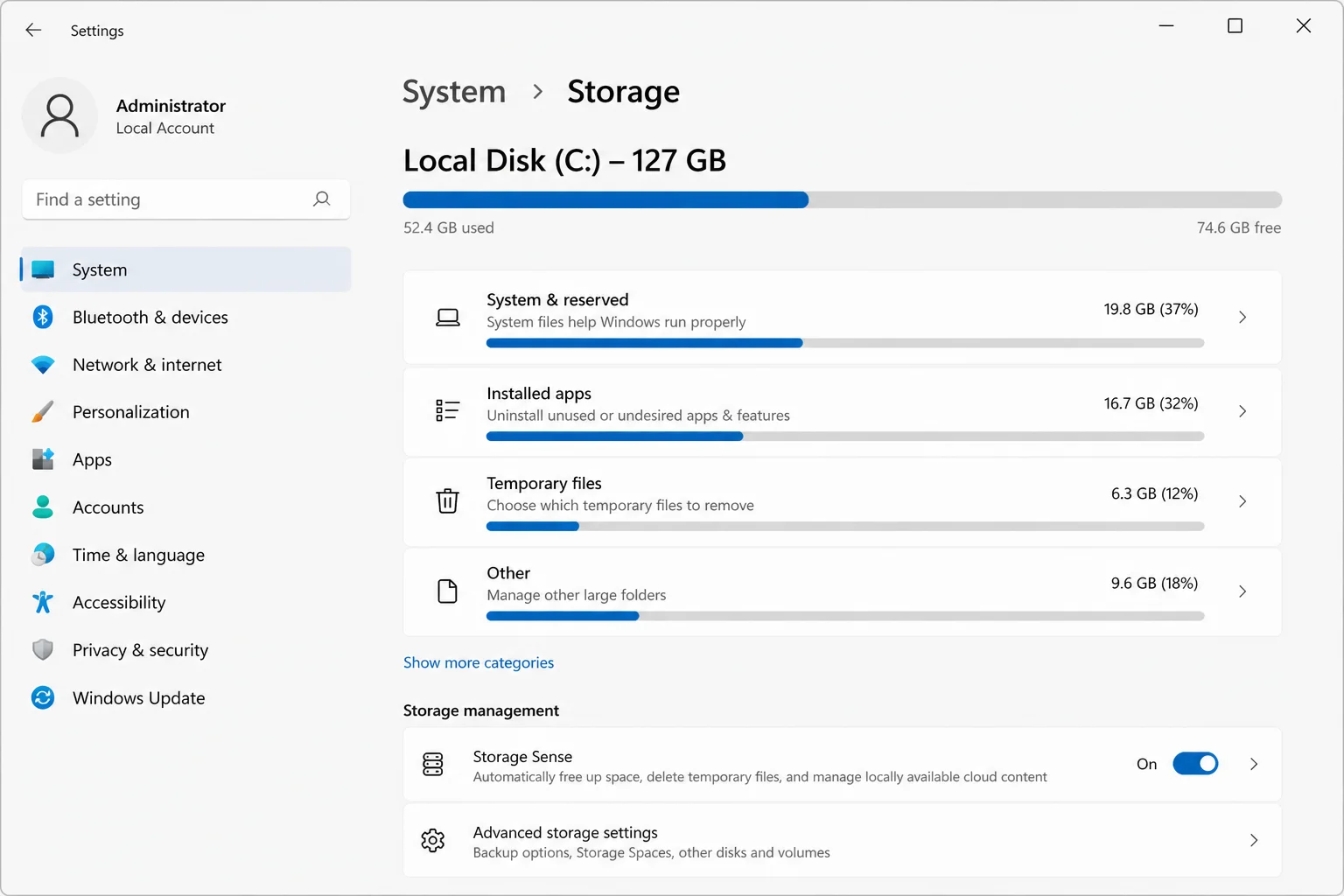Open Bluetooth & devices settings
1344x896 pixels.
[186, 317]
